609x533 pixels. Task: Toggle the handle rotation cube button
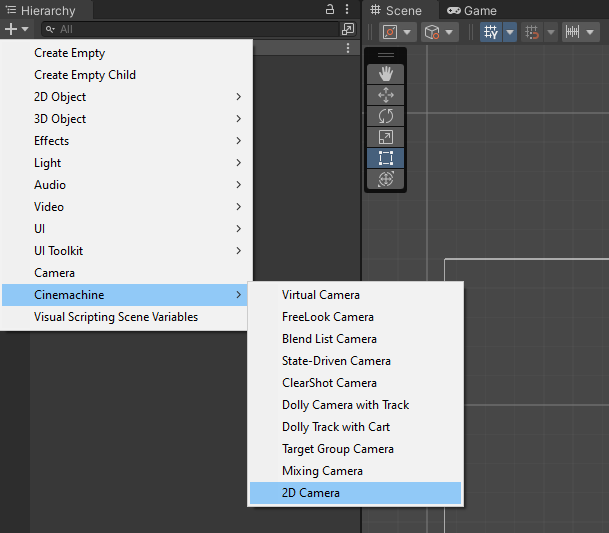pyautogui.click(x=432, y=32)
